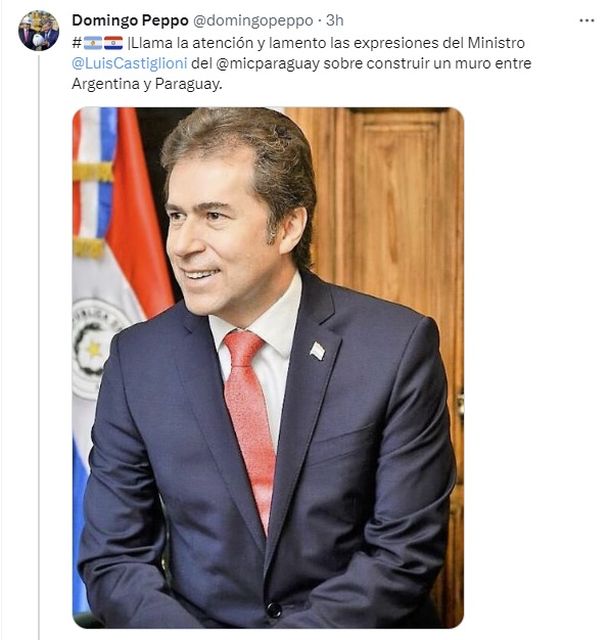Click the vertical thread line under avatar
Viewport: 610px width, 640px height.
[39, 347]
